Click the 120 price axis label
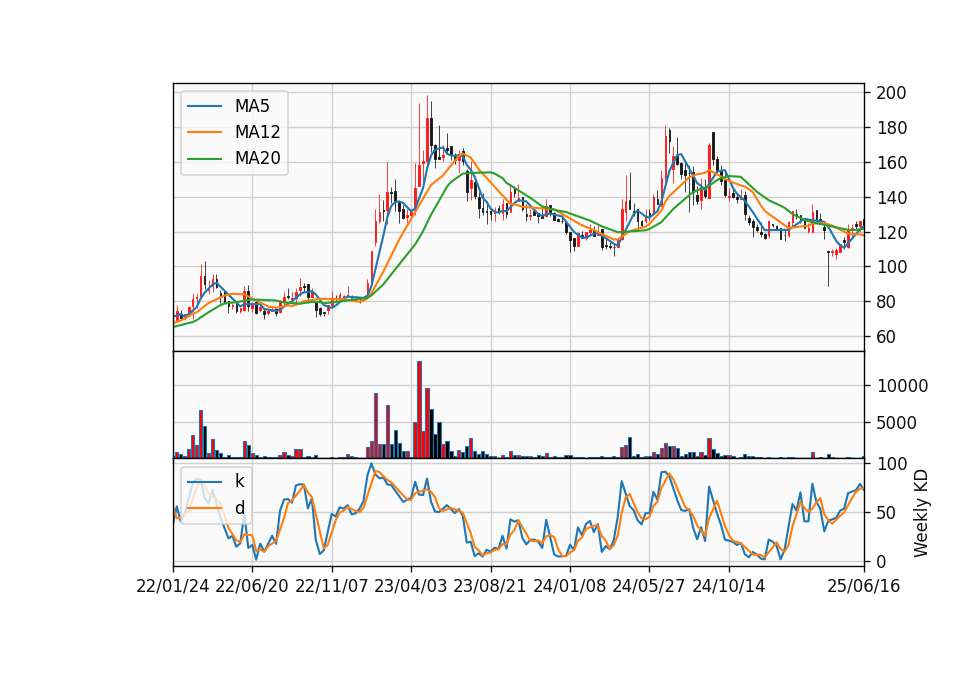Image resolution: width=960 pixels, height=690 pixels. tap(891, 233)
